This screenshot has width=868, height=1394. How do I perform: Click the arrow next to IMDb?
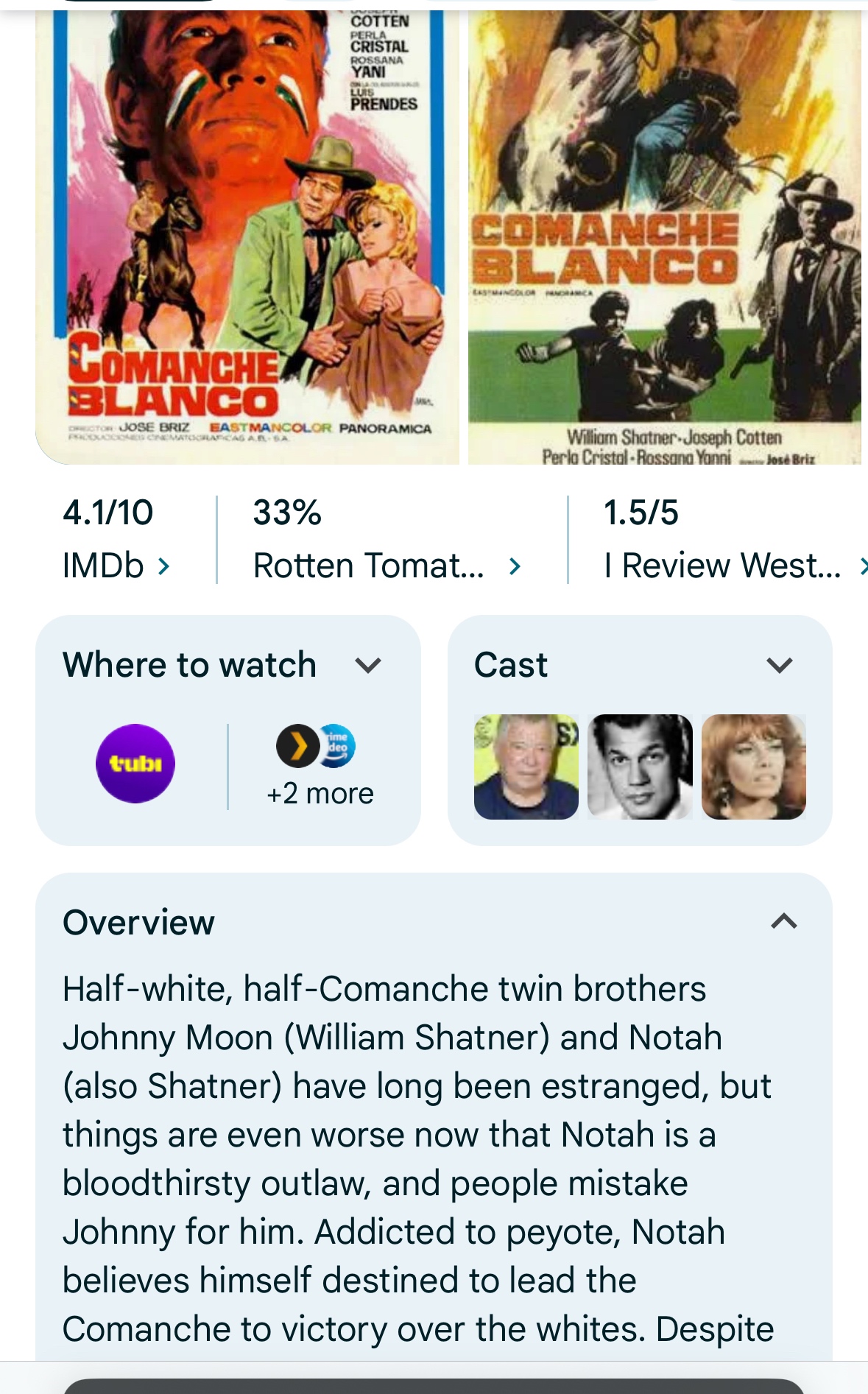tap(164, 566)
